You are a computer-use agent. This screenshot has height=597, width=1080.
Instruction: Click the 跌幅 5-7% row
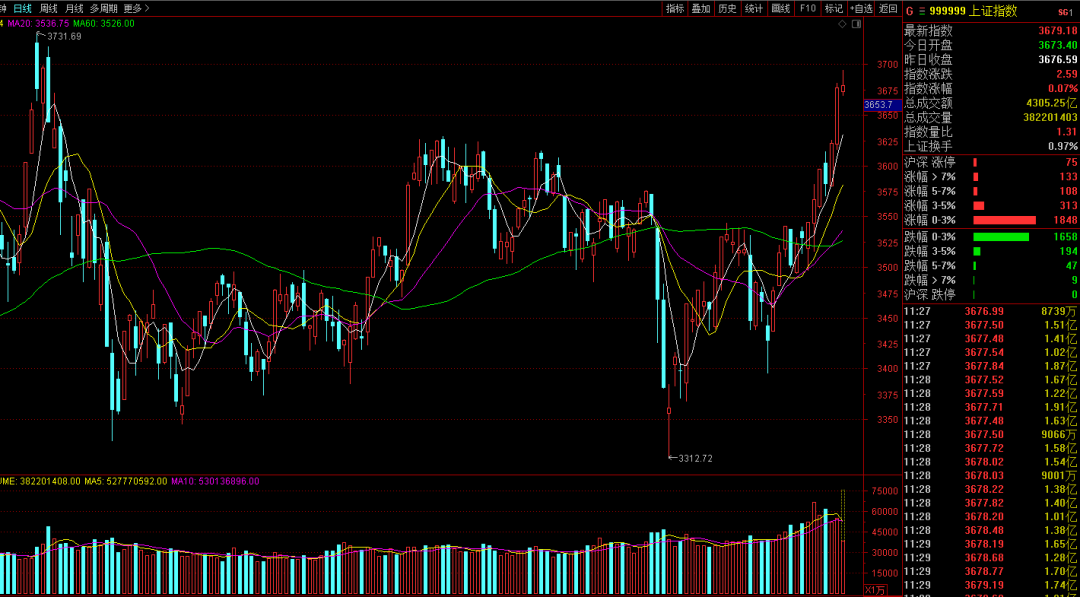click(991, 265)
